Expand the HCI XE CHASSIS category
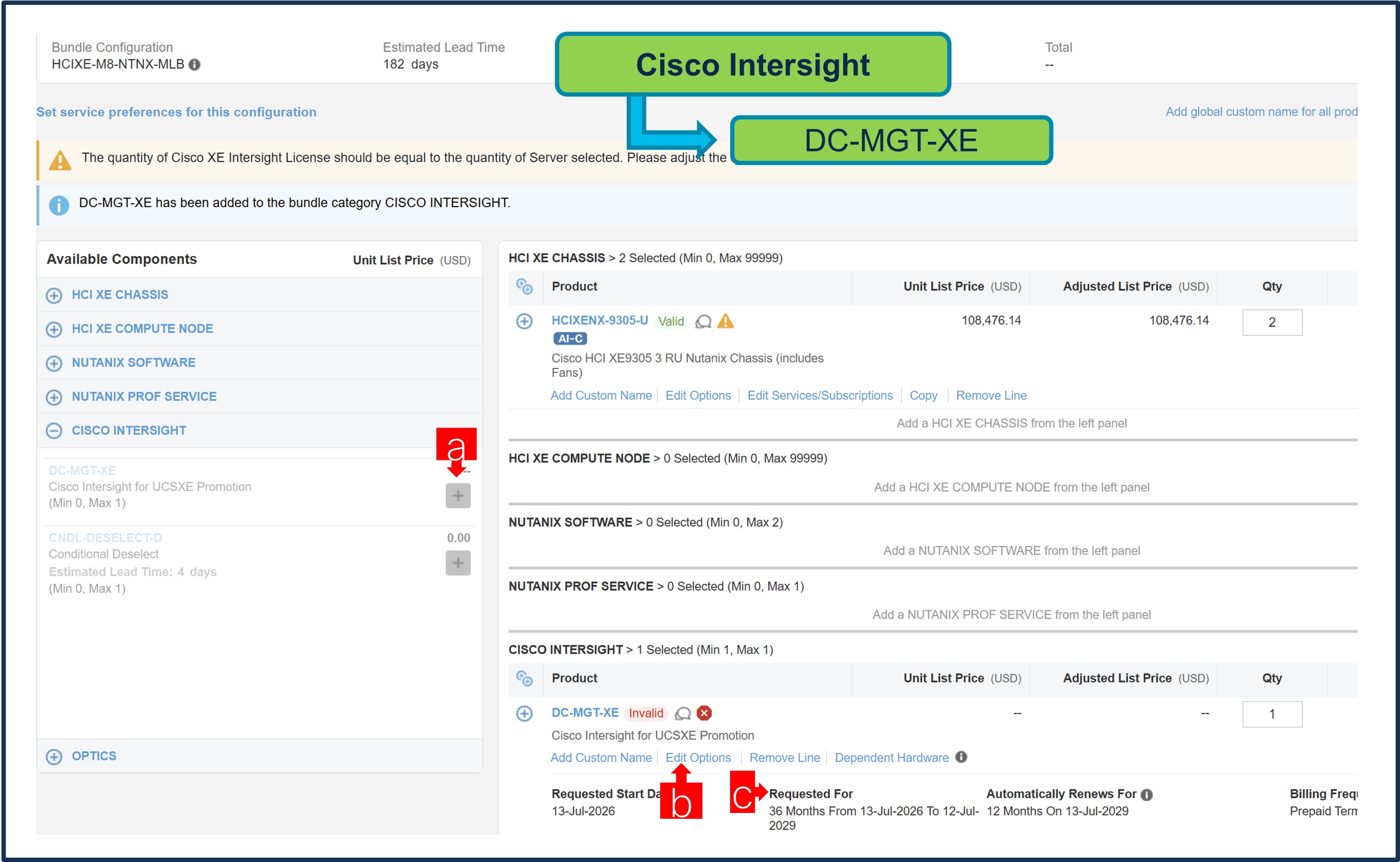The width and height of the screenshot is (1400, 862). [x=54, y=295]
